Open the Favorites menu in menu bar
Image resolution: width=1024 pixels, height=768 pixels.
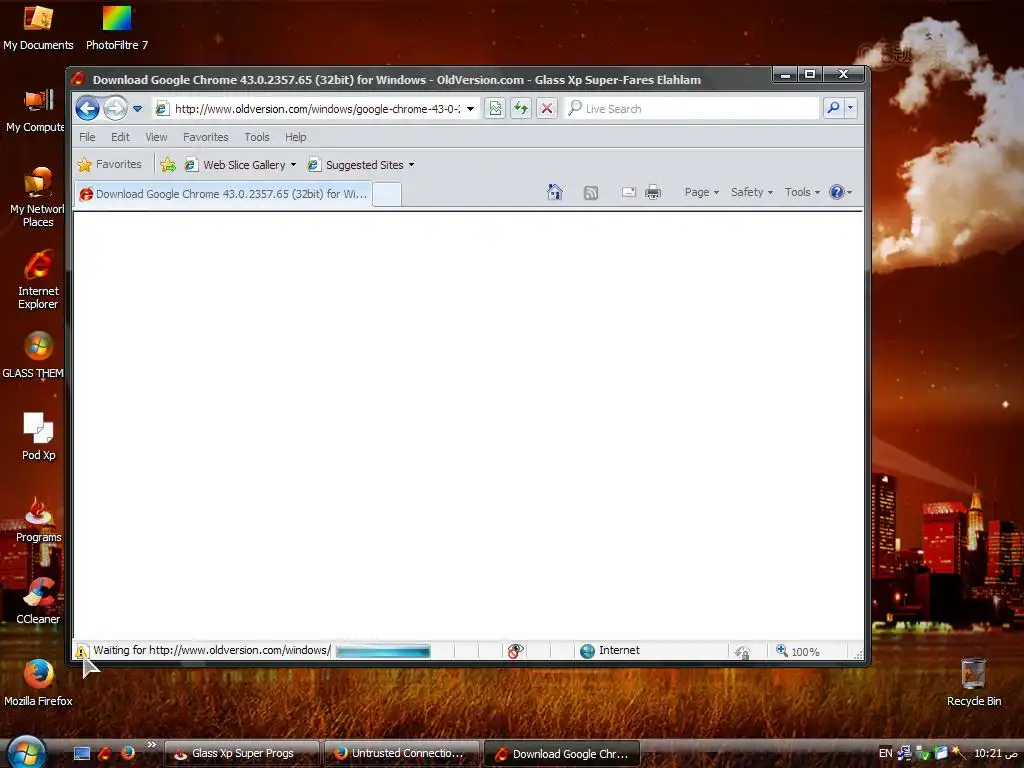coord(206,137)
